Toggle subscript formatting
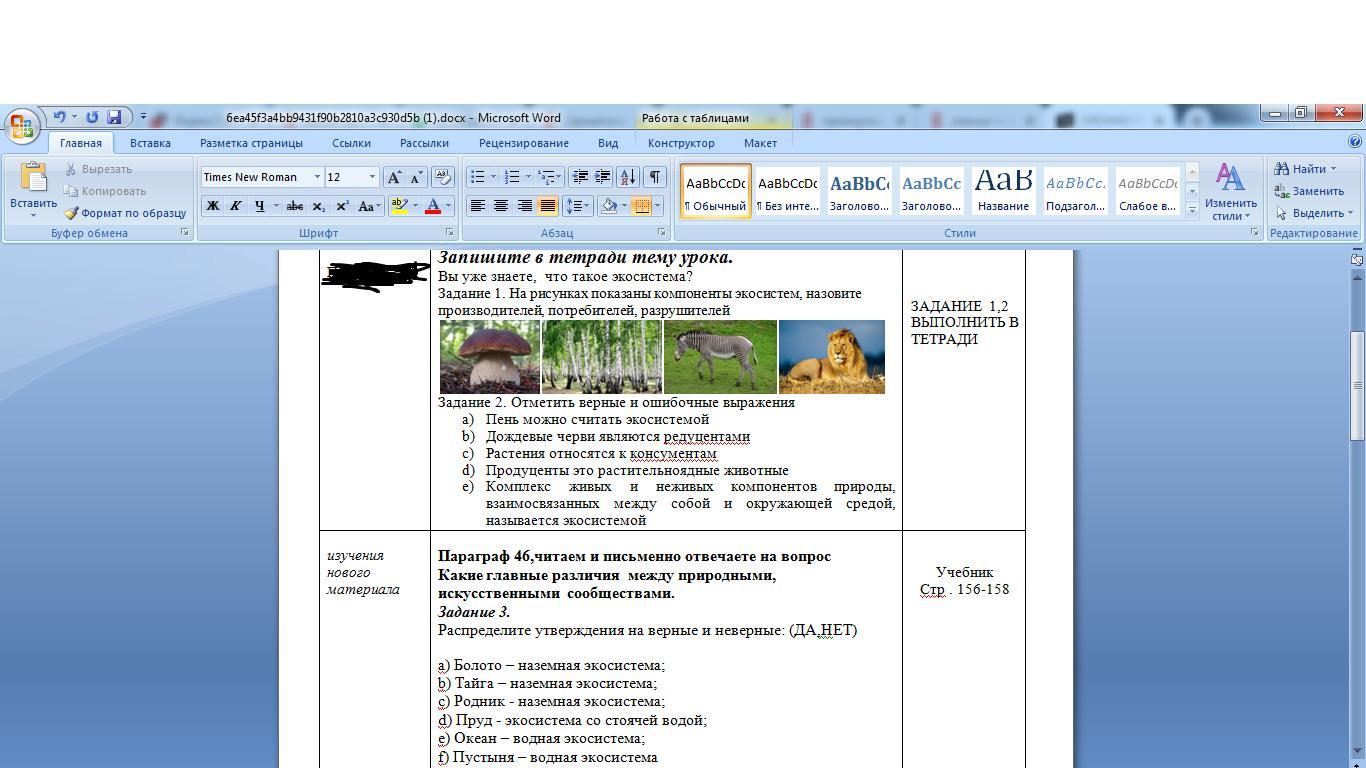 point(318,206)
